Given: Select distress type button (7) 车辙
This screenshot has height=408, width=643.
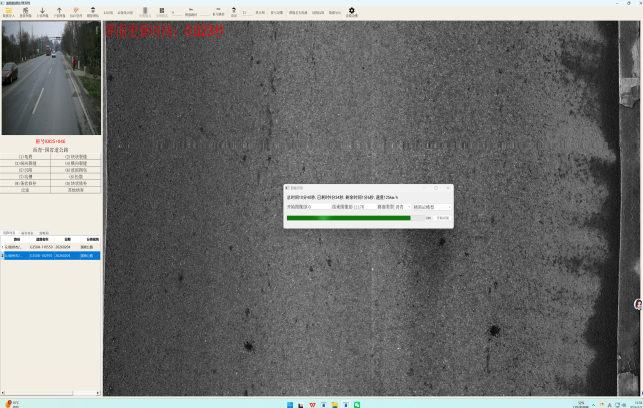Looking at the screenshot, I should (x=25, y=177).
